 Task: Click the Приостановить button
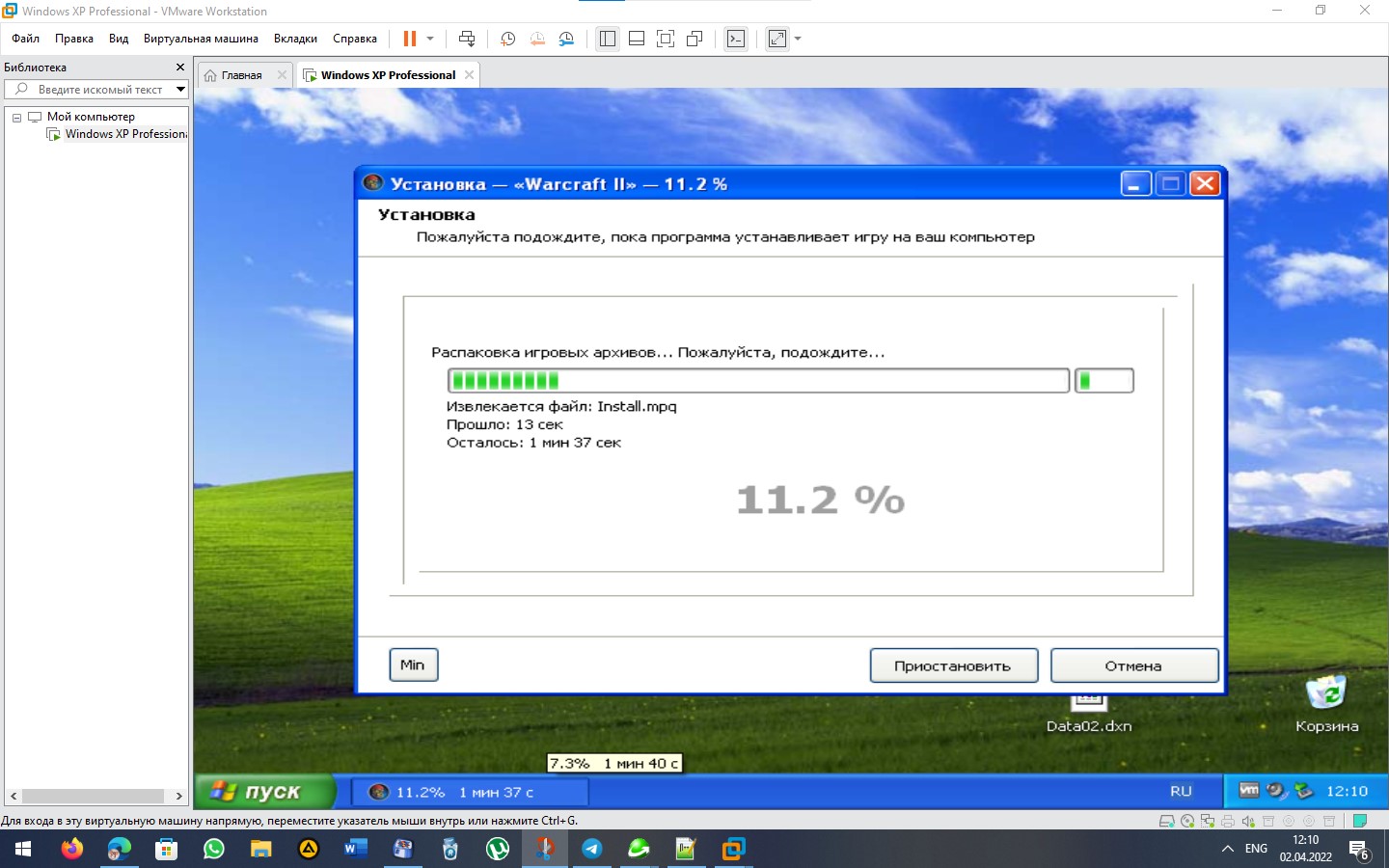[x=953, y=665]
